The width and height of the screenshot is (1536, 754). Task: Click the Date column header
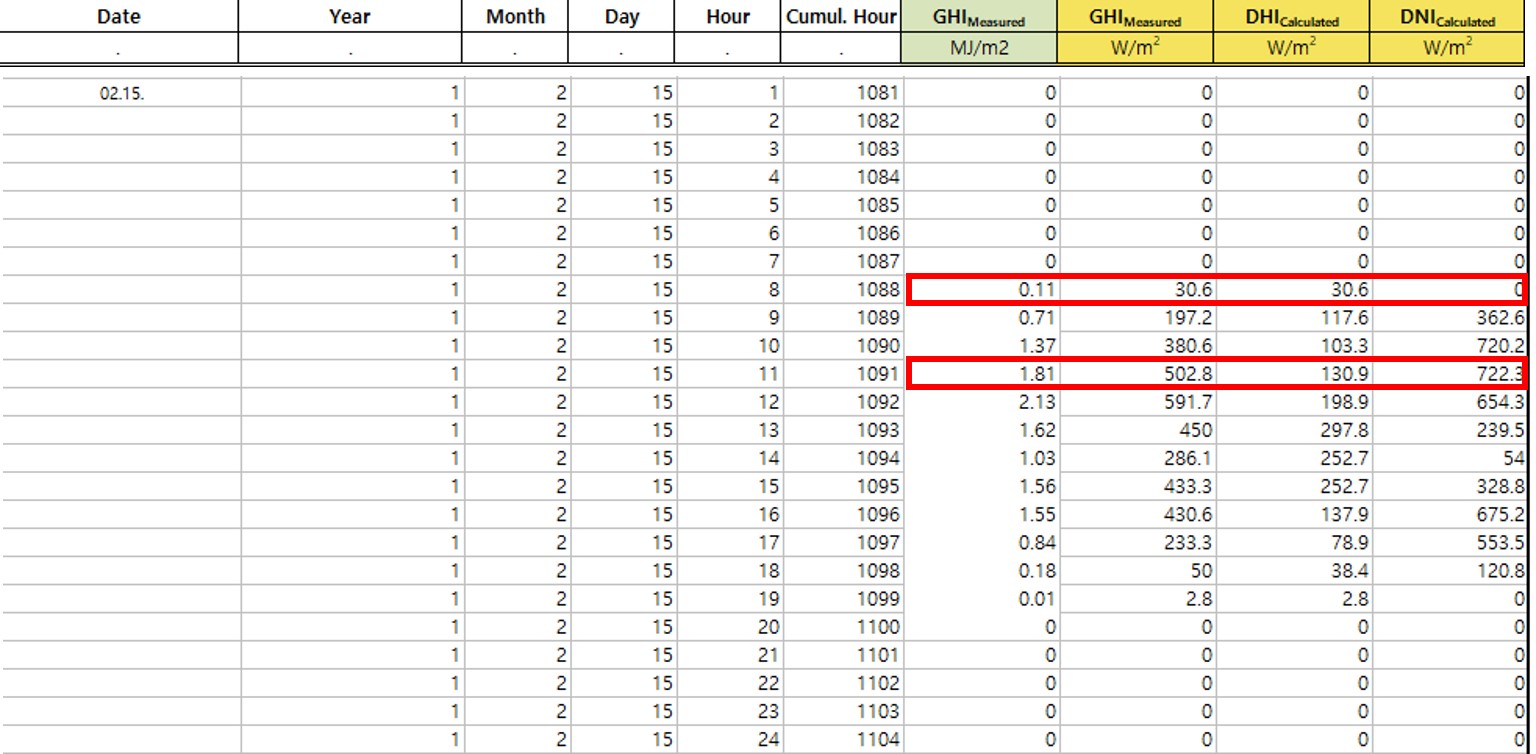click(x=118, y=17)
